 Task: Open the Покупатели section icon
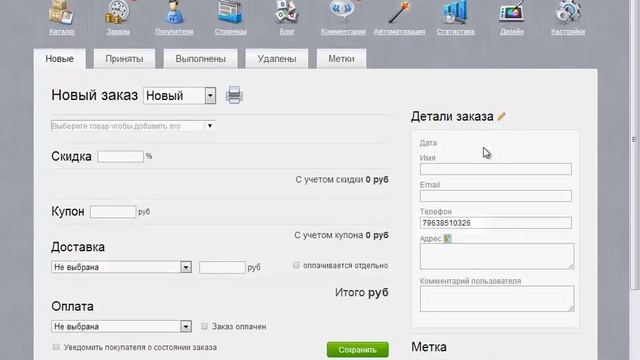click(x=175, y=12)
